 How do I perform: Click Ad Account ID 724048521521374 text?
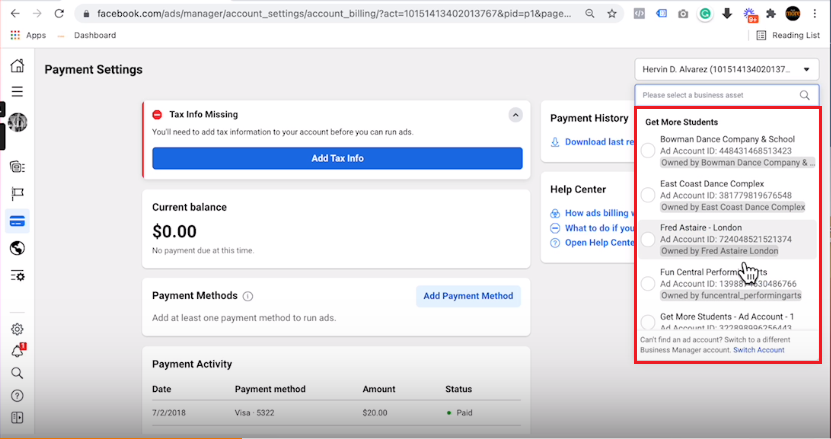point(726,239)
